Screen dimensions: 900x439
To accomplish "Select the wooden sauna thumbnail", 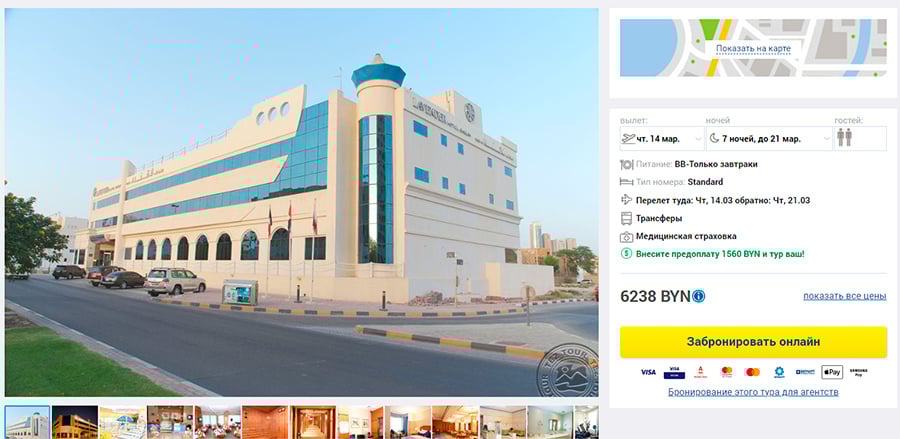I will (x=265, y=422).
